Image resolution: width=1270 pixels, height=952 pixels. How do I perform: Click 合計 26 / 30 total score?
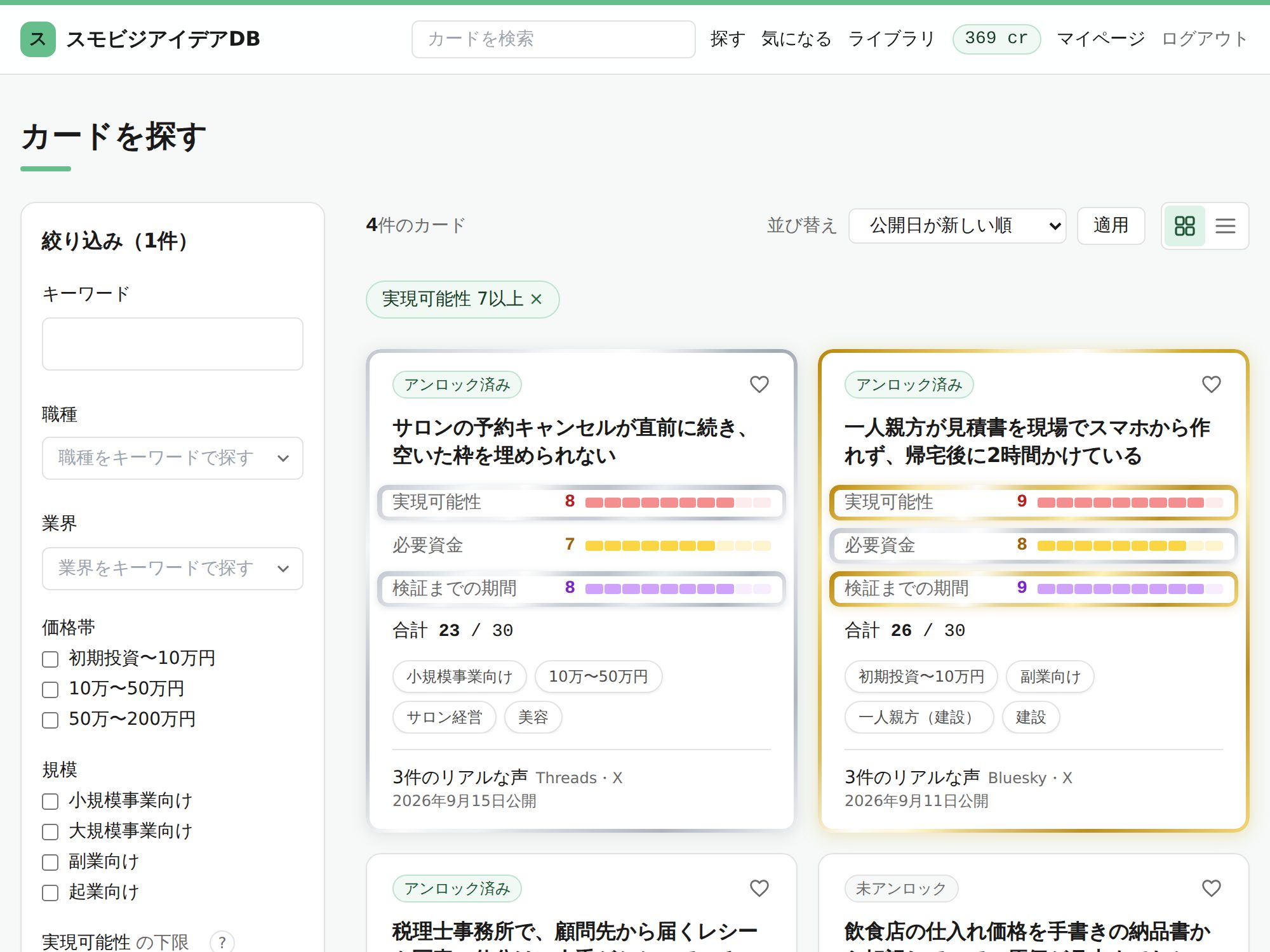coord(905,630)
